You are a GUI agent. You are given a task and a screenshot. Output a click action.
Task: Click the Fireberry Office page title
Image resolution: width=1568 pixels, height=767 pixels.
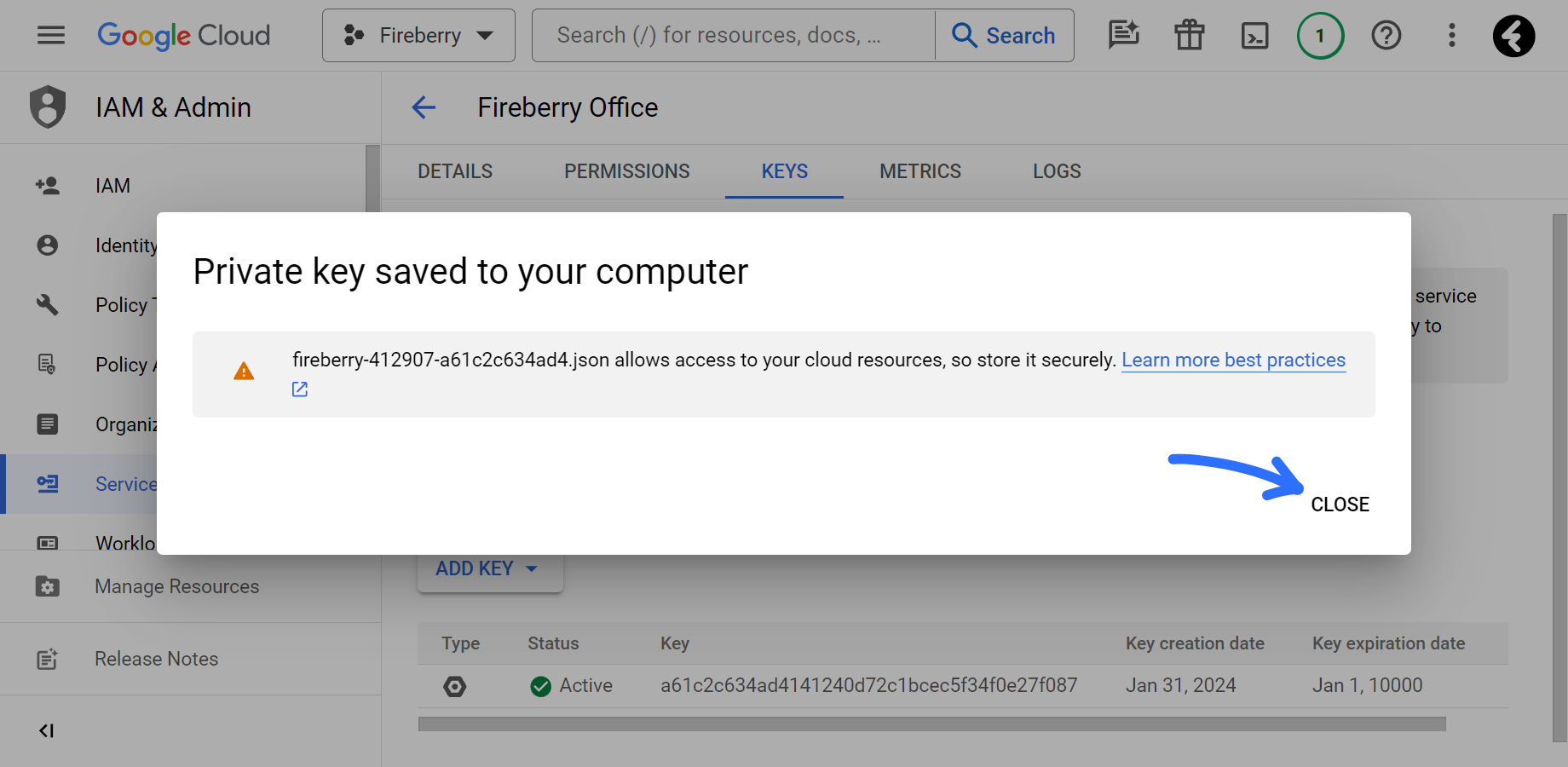(568, 107)
